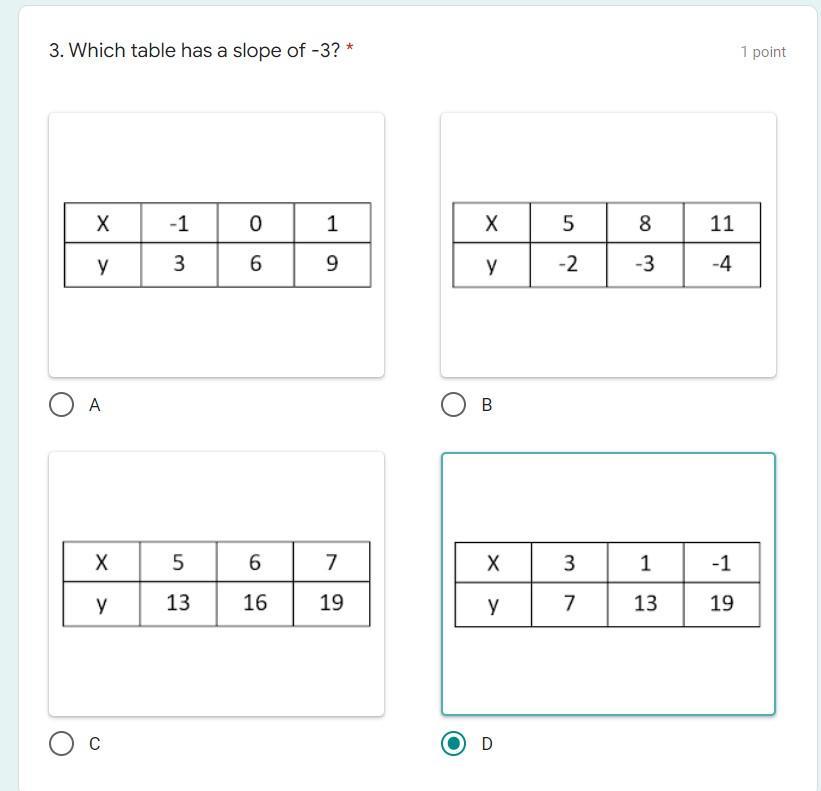
Task: Click cell with y value -4 in table B
Action: click(x=722, y=264)
